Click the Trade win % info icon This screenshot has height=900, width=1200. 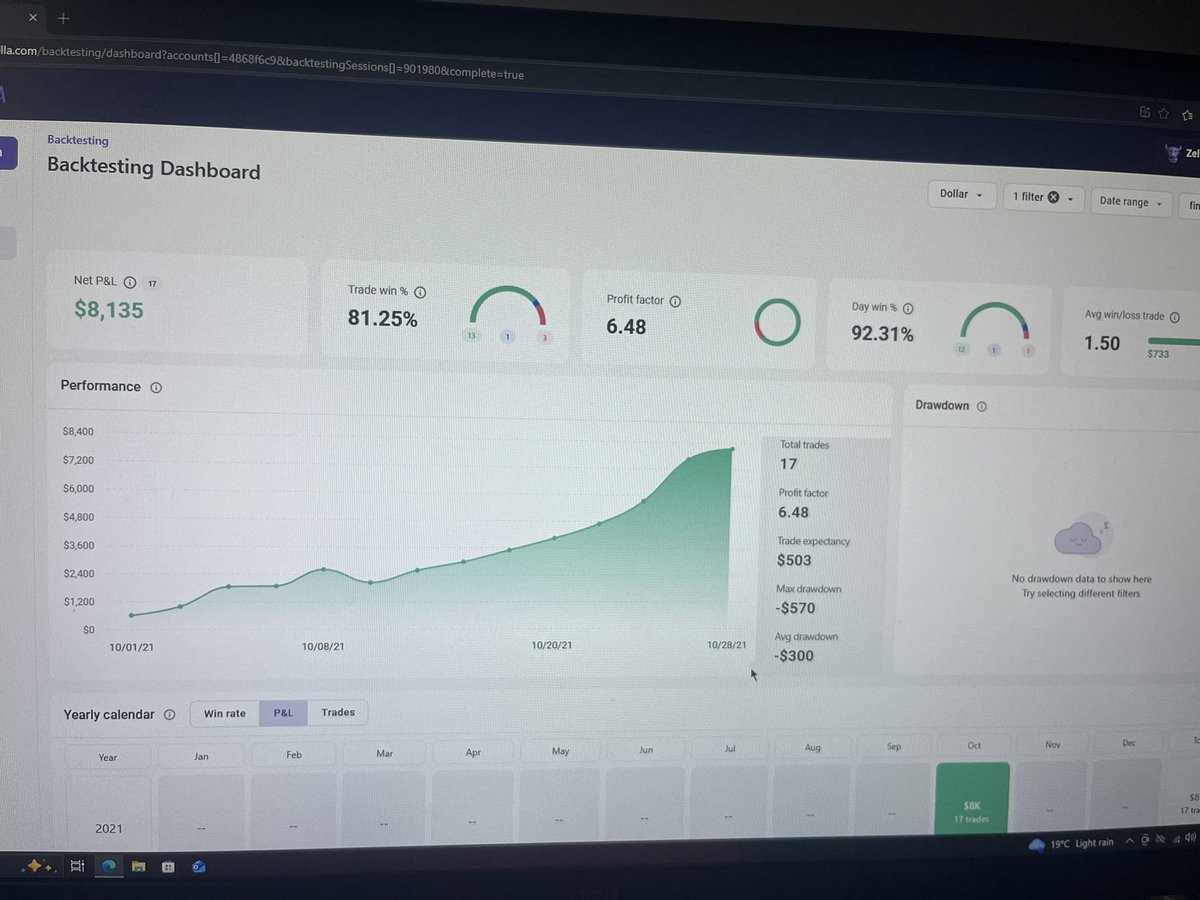point(420,292)
